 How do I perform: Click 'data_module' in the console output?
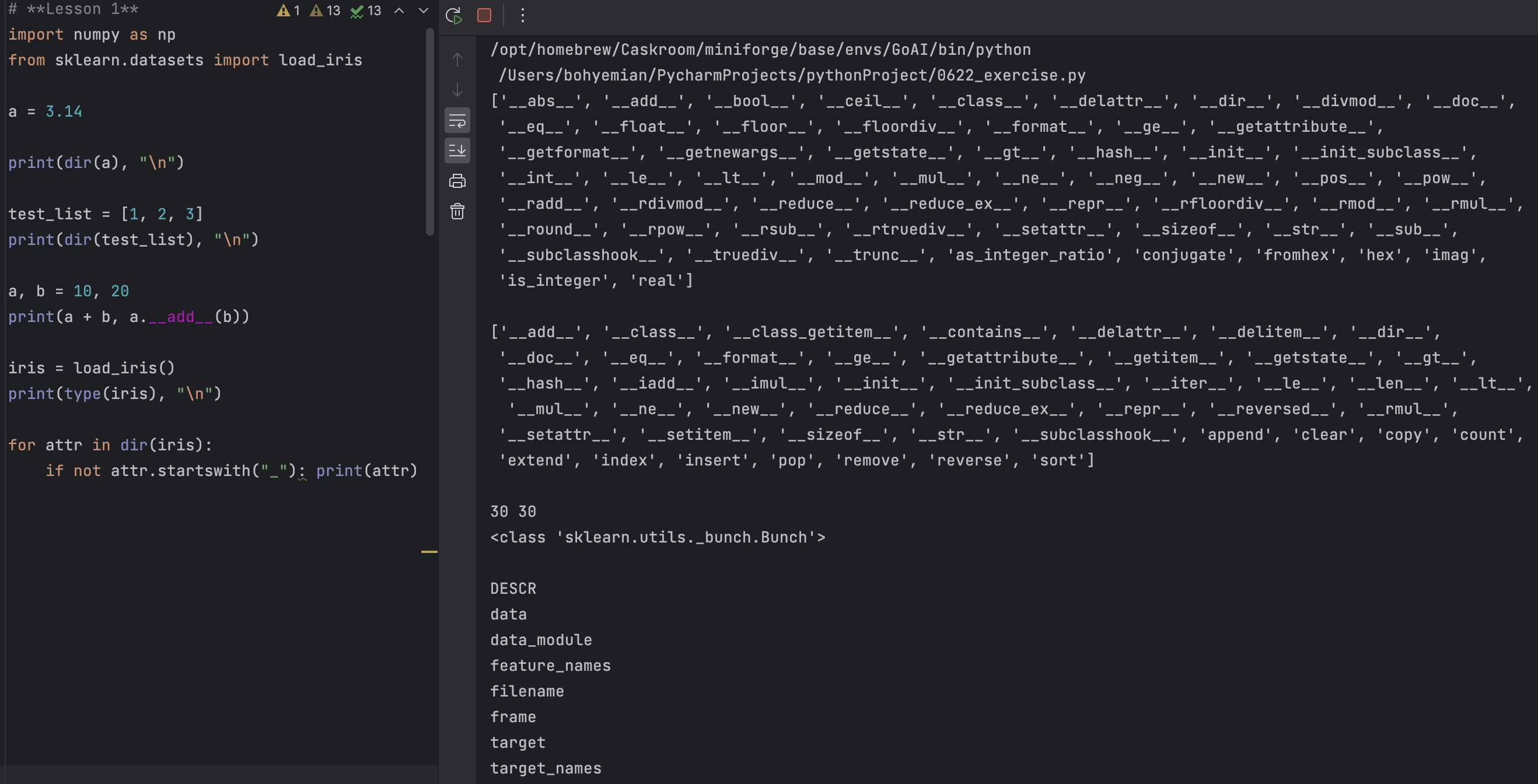[x=541, y=640]
